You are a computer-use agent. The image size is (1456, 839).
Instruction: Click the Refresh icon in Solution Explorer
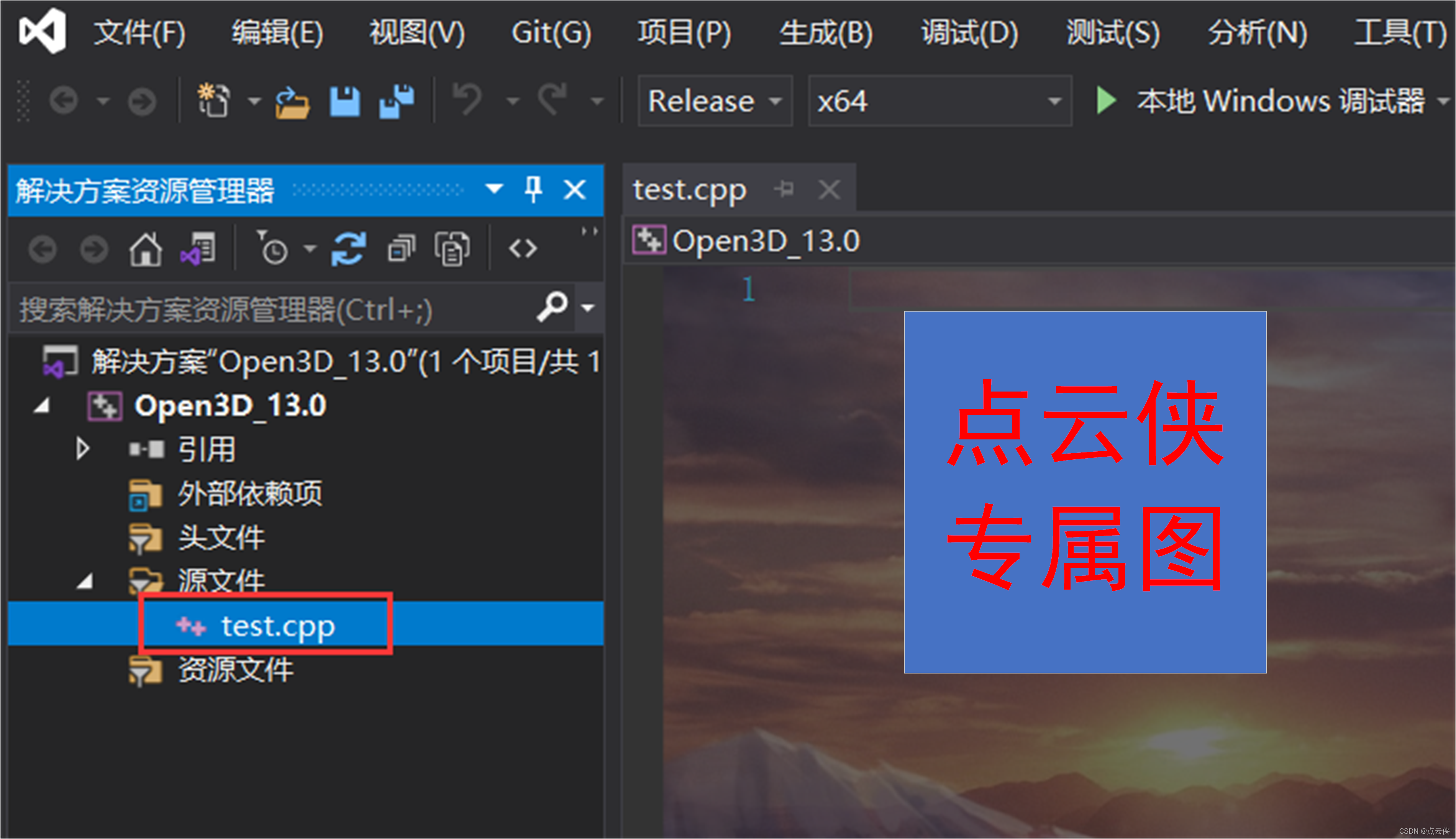[349, 248]
